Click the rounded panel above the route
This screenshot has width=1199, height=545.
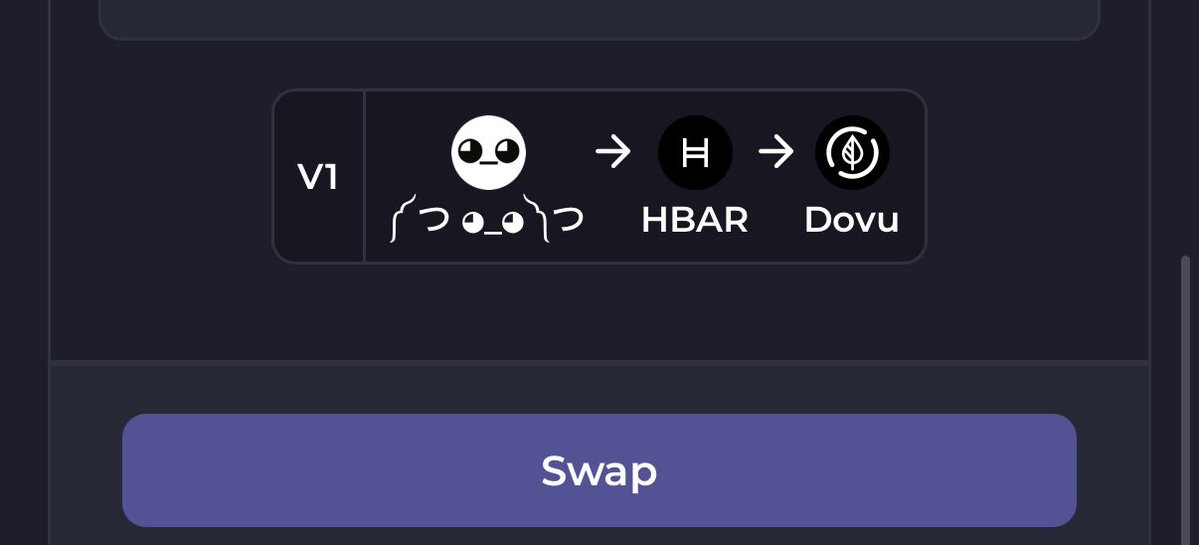(599, 19)
